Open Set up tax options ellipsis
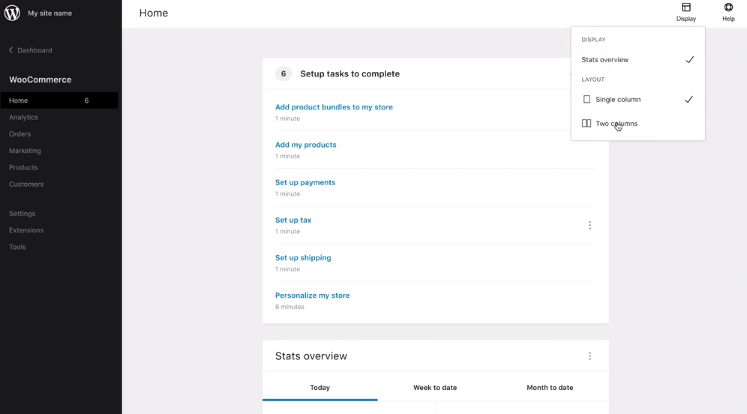Viewport: 747px width, 414px height. coord(590,225)
